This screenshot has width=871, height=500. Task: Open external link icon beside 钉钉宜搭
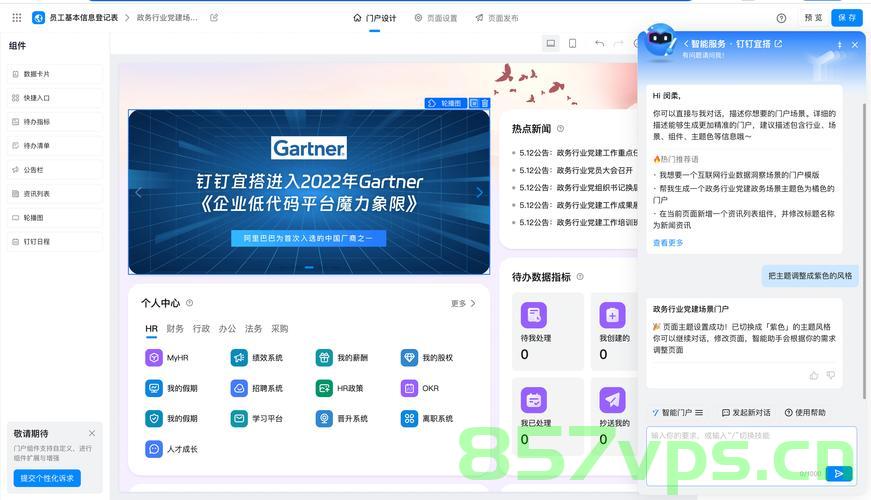(x=778, y=43)
